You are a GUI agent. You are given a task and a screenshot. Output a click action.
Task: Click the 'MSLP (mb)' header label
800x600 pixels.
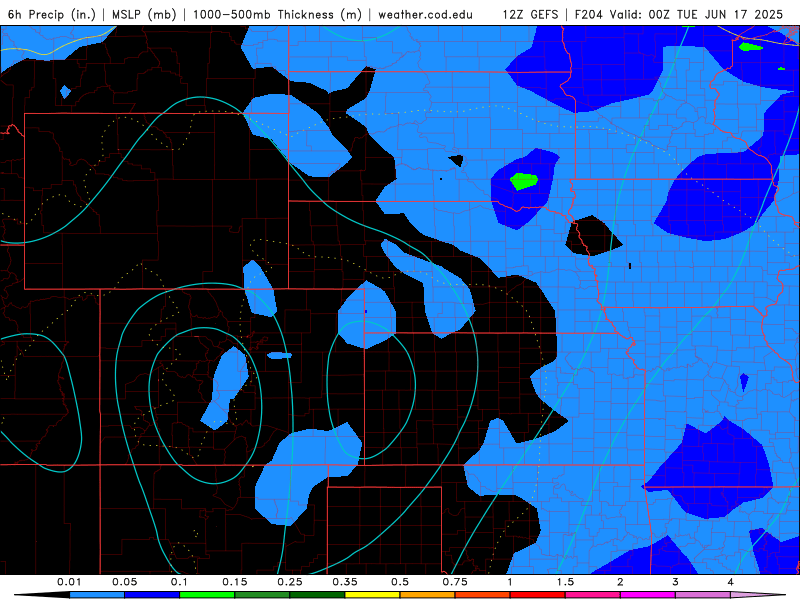pos(144,14)
